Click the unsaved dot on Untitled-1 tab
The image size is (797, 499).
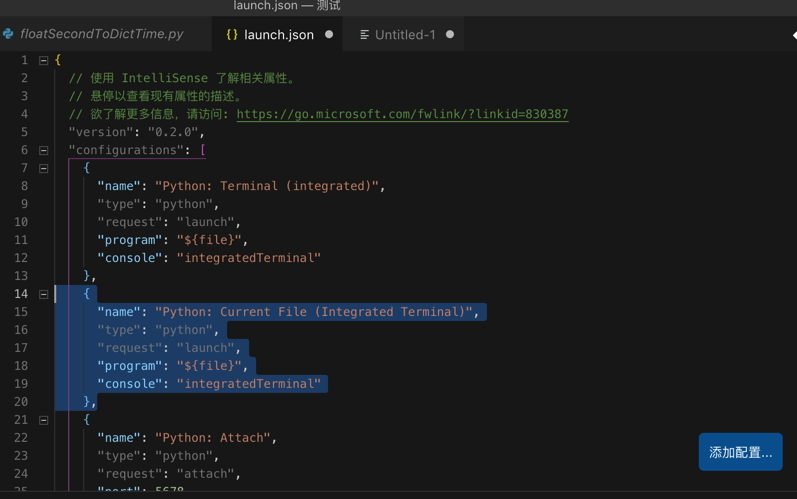pyautogui.click(x=450, y=34)
